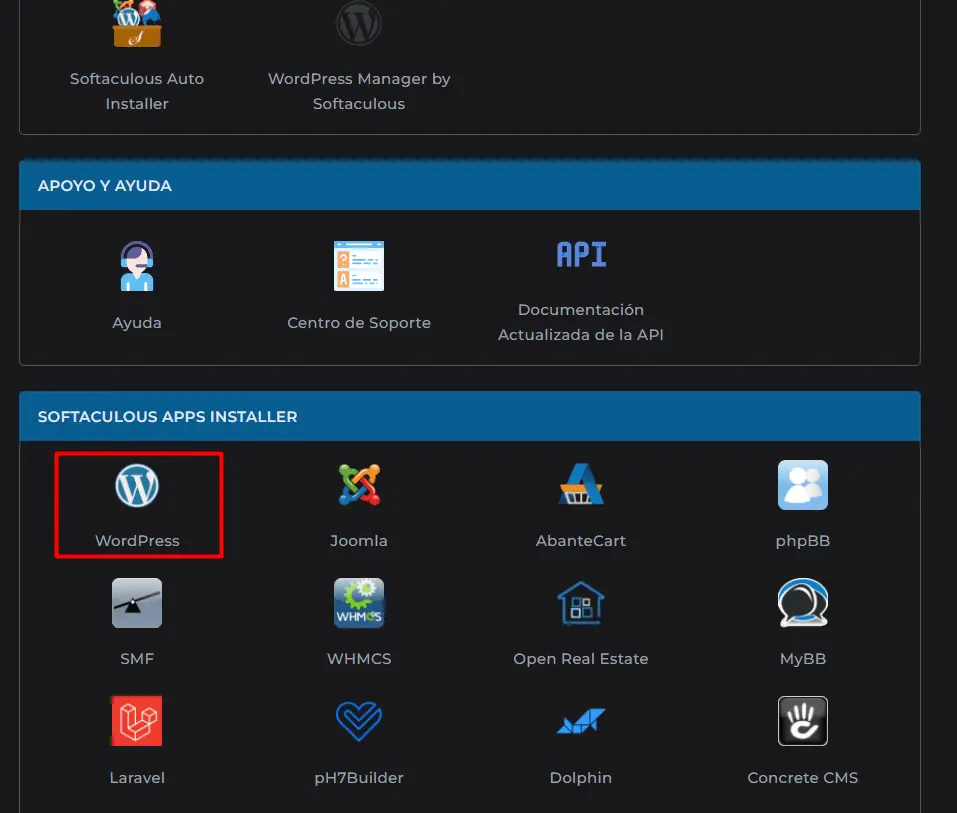957x813 pixels.
Task: Select the Laravel framework icon
Action: pyautogui.click(x=137, y=721)
